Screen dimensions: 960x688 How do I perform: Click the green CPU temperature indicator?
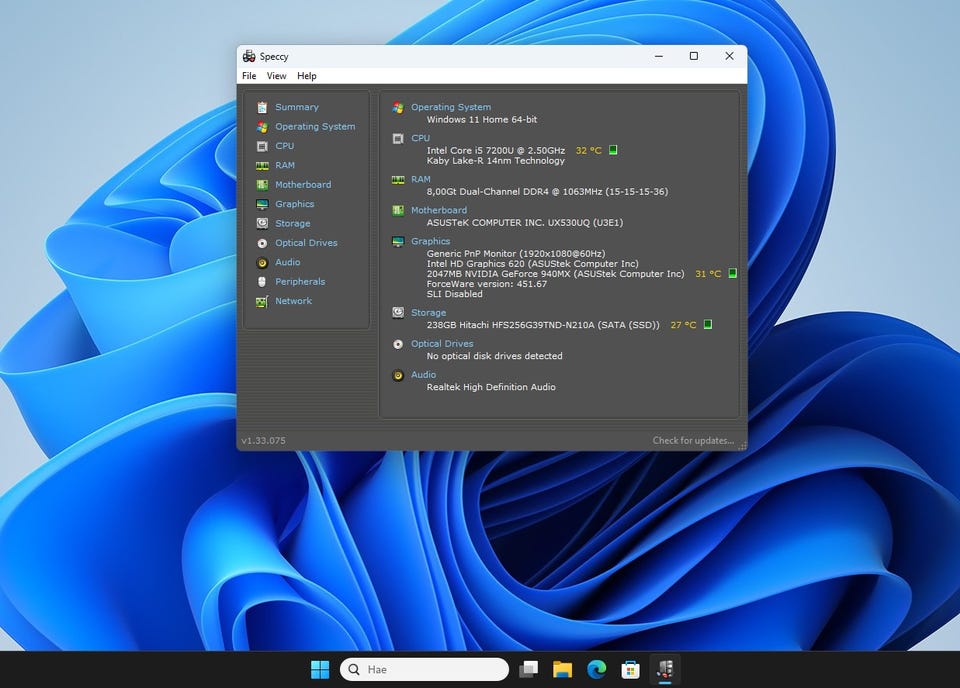[x=613, y=150]
